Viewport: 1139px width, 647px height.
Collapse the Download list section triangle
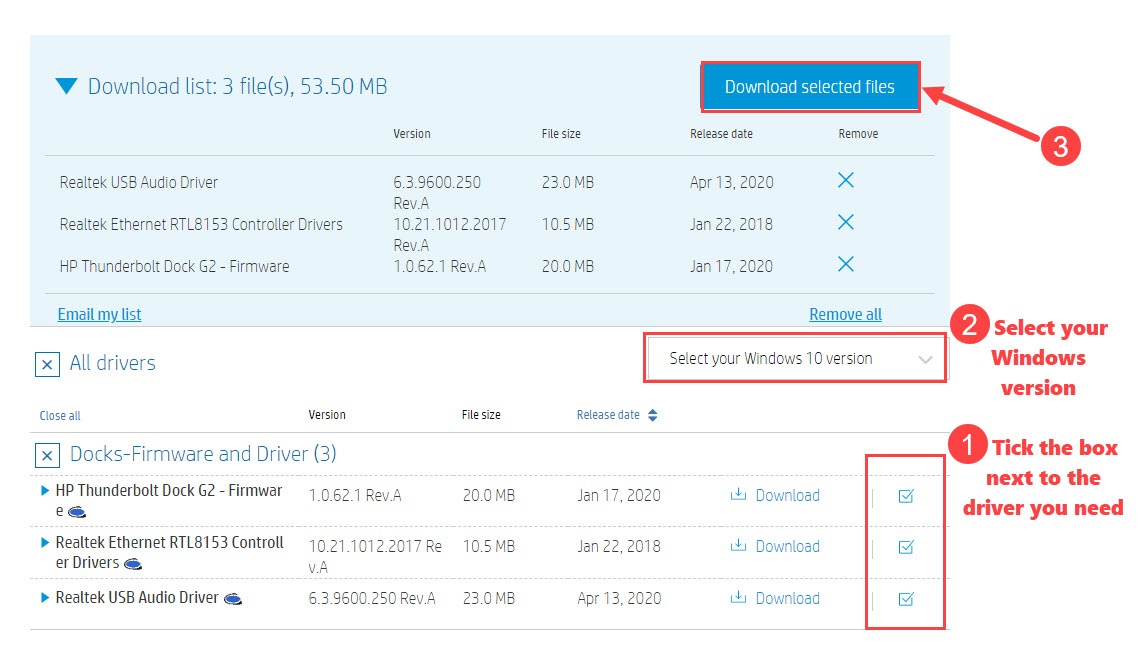66,87
